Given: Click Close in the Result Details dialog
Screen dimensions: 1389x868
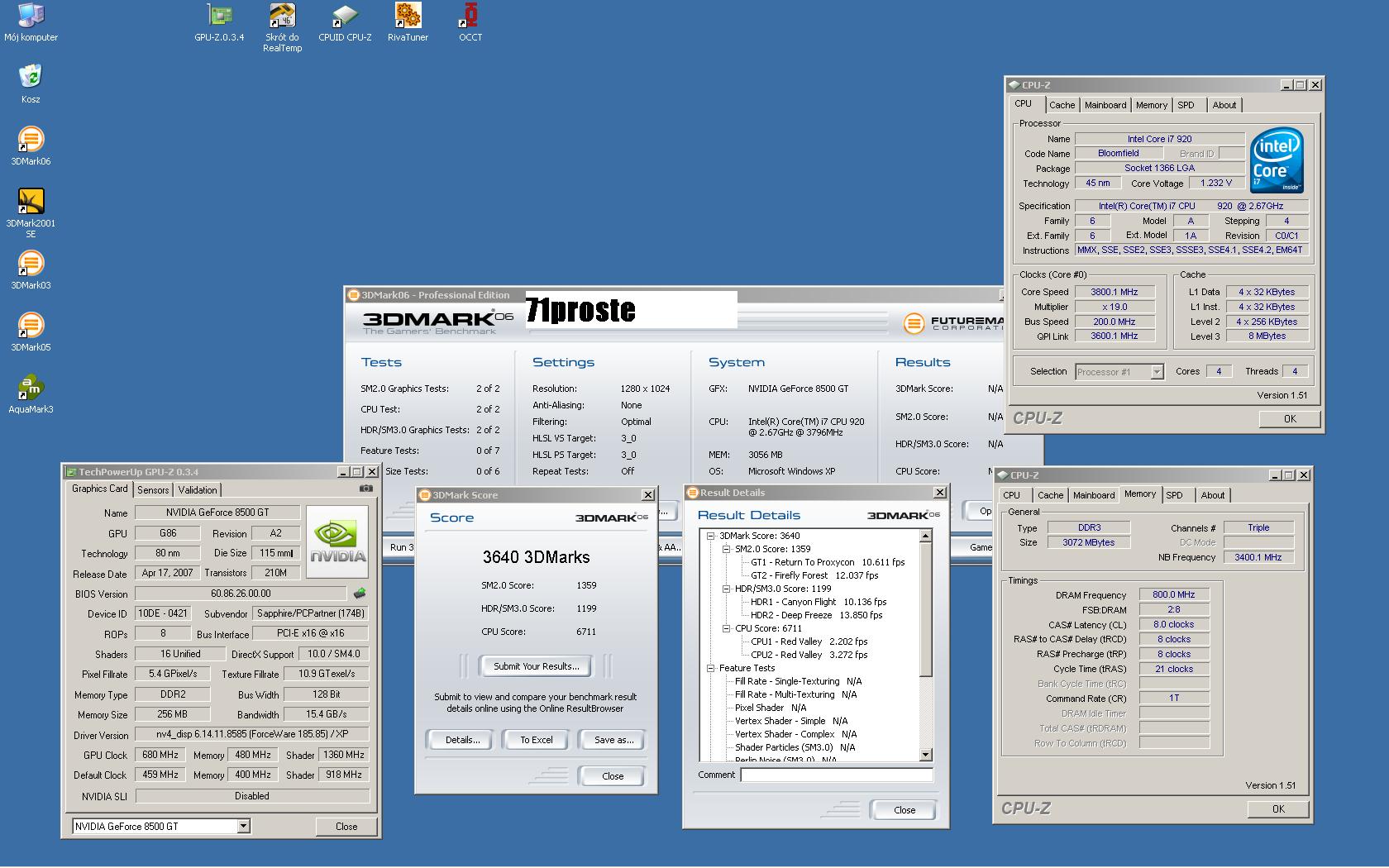Looking at the screenshot, I should point(905,810).
